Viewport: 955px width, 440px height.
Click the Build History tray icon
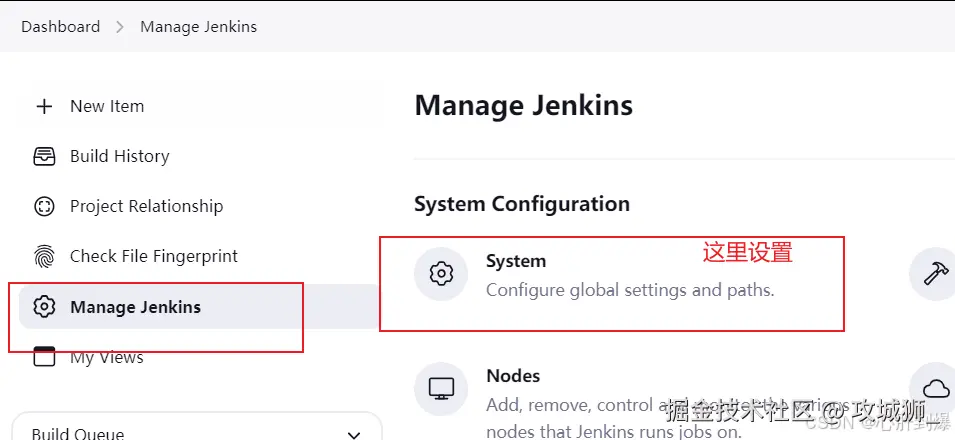tap(44, 157)
